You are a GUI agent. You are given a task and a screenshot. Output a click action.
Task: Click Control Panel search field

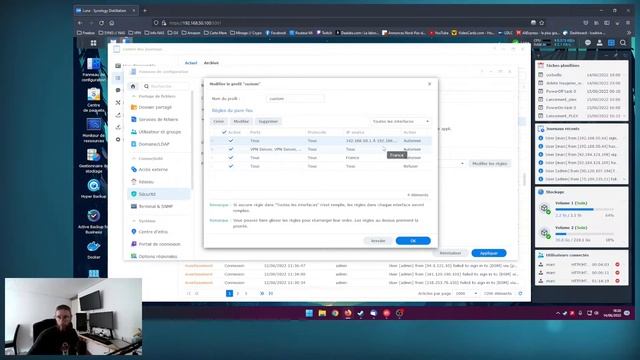point(166,86)
